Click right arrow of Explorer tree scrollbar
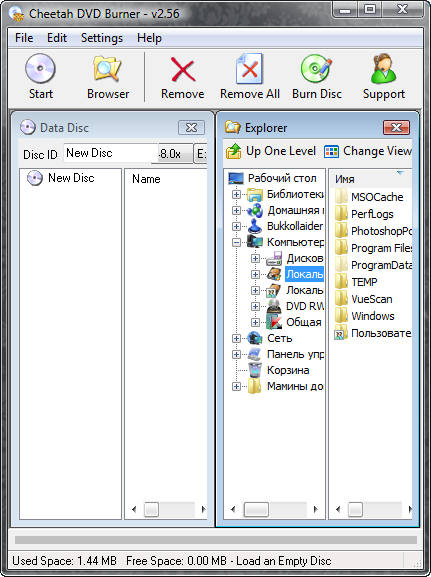431x577 pixels. [315, 510]
